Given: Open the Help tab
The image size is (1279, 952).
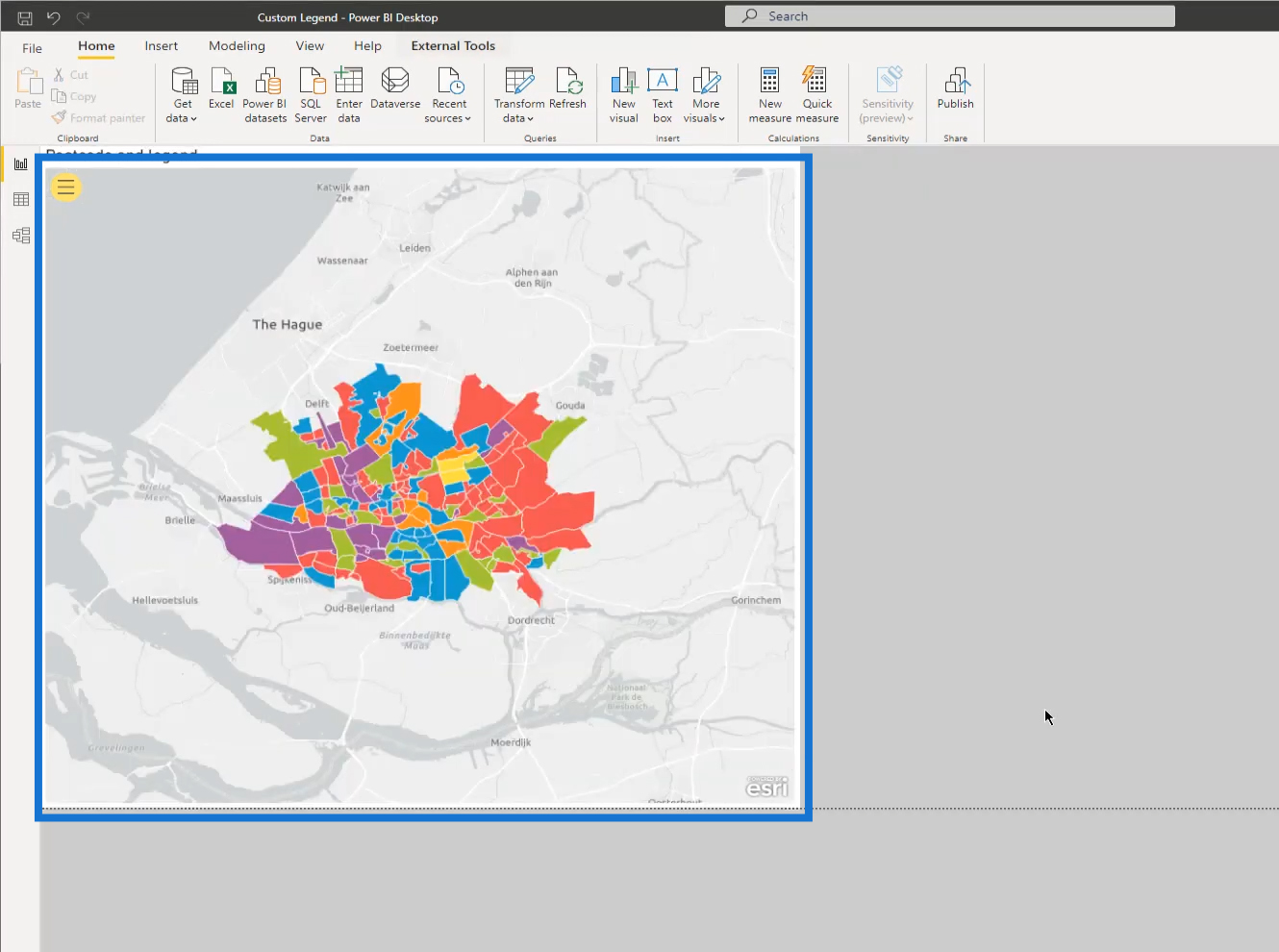Looking at the screenshot, I should (x=367, y=46).
